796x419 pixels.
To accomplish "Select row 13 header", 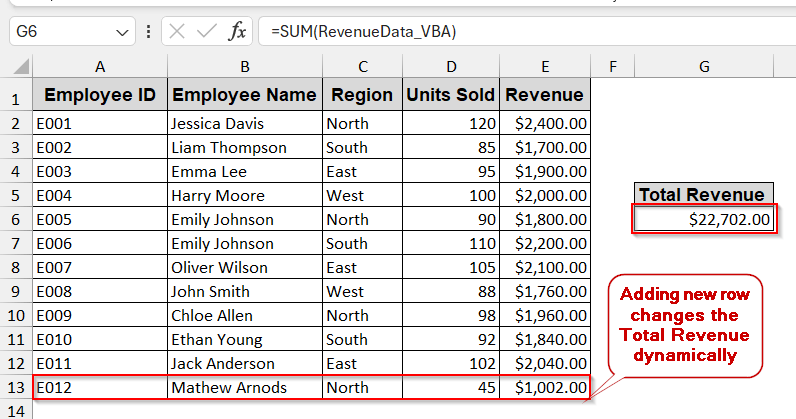I will [x=16, y=387].
